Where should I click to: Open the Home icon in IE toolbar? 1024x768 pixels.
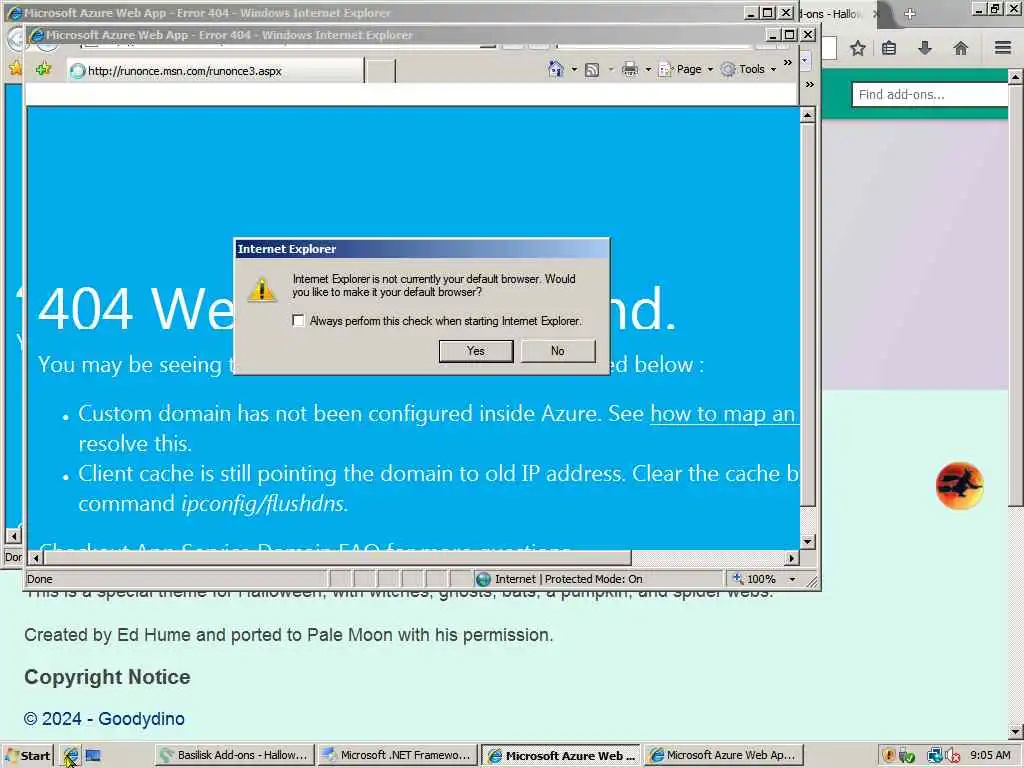point(556,69)
